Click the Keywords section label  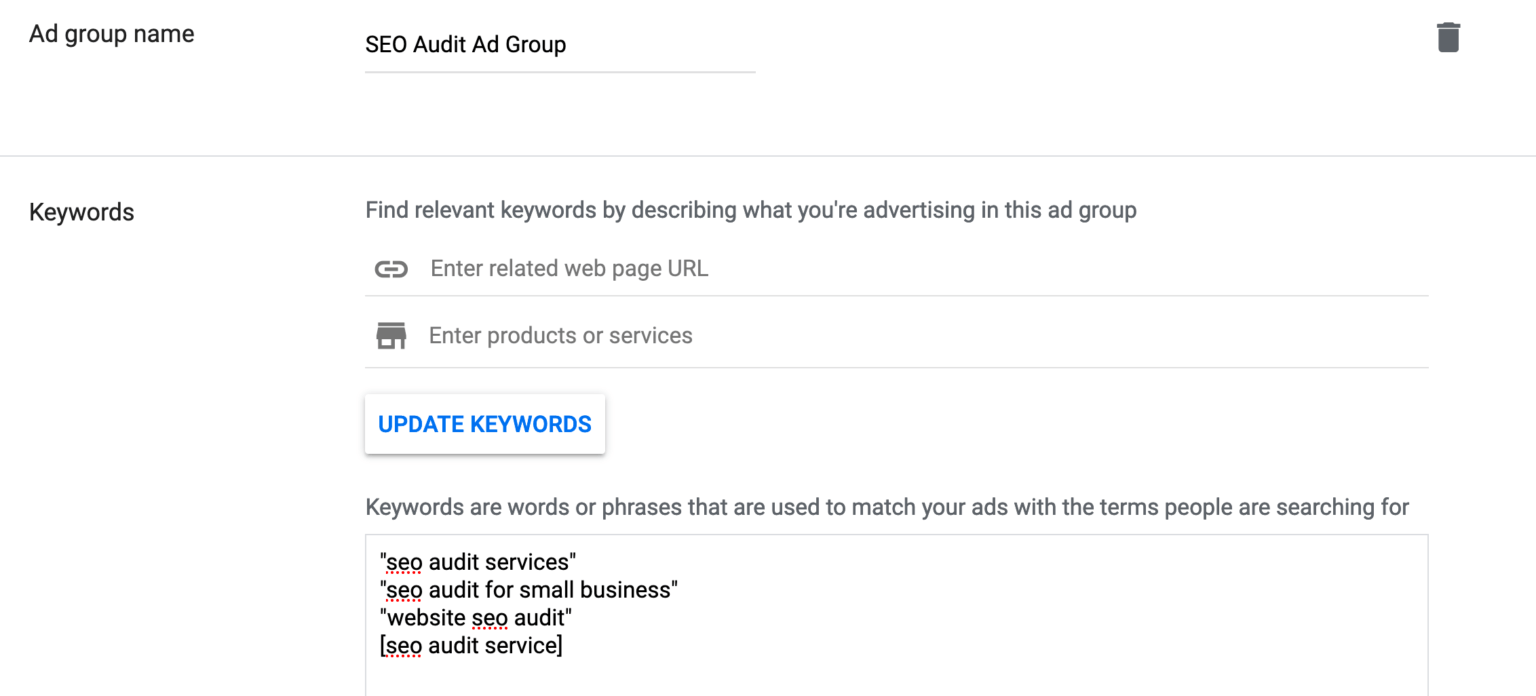coord(81,212)
